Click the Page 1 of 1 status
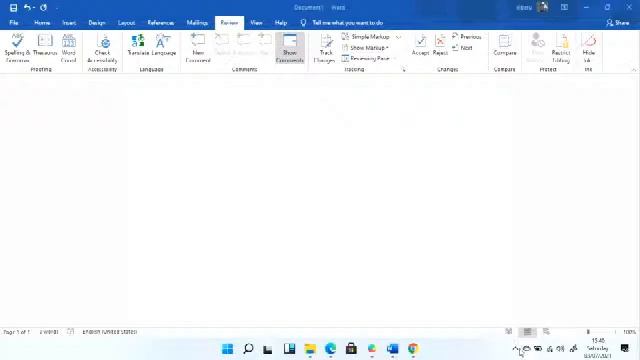This screenshot has width=640, height=360. click(x=17, y=332)
